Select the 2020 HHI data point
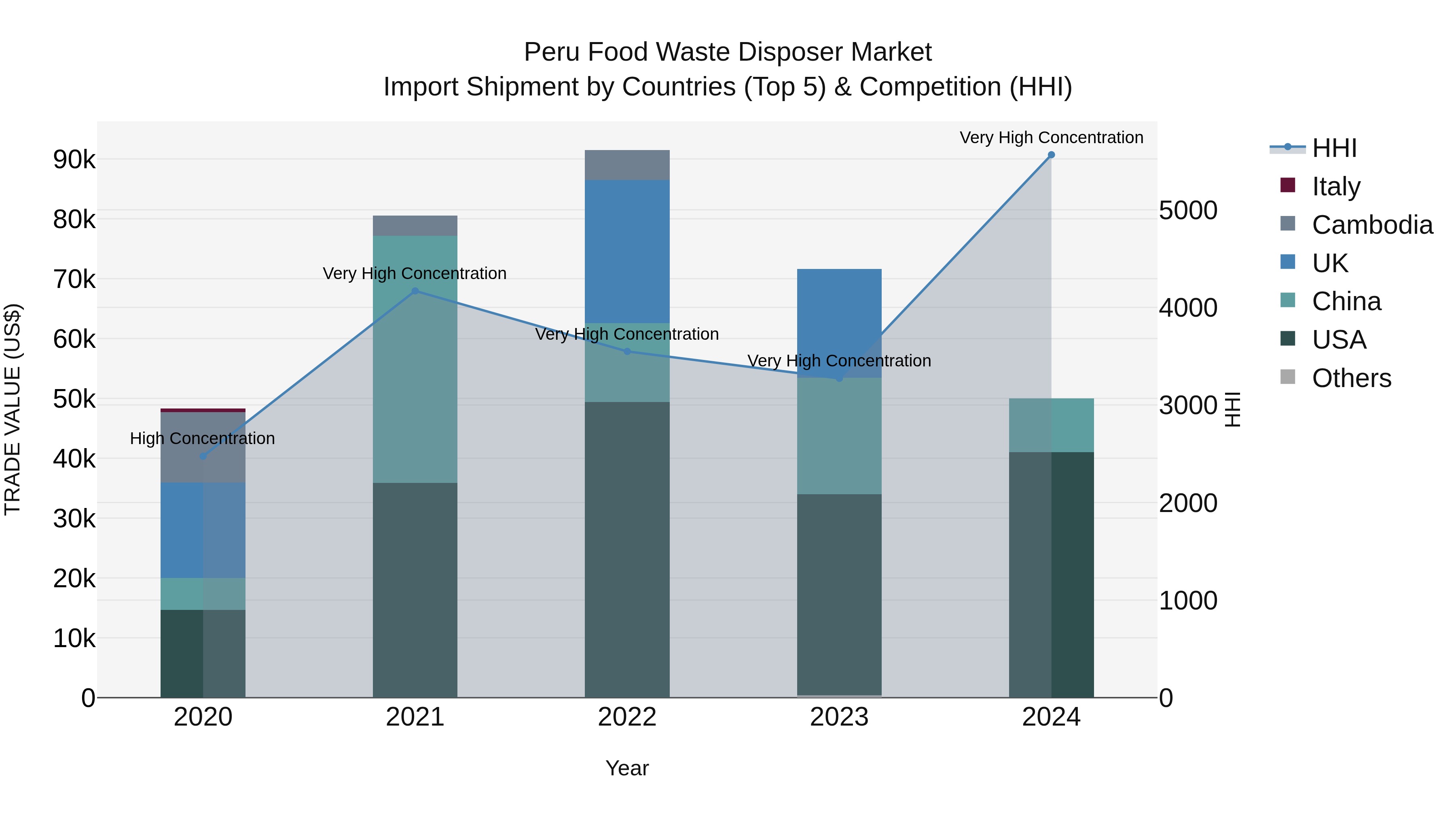The width and height of the screenshot is (1456, 819). point(203,456)
